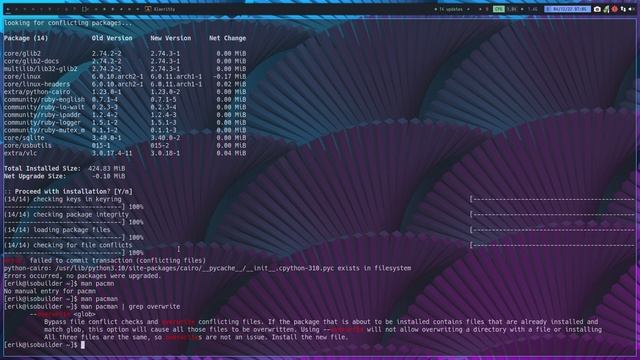Viewport: 640px width, 360px height.
Task: Select the 'extra/vlc' package name
Action: (20, 153)
